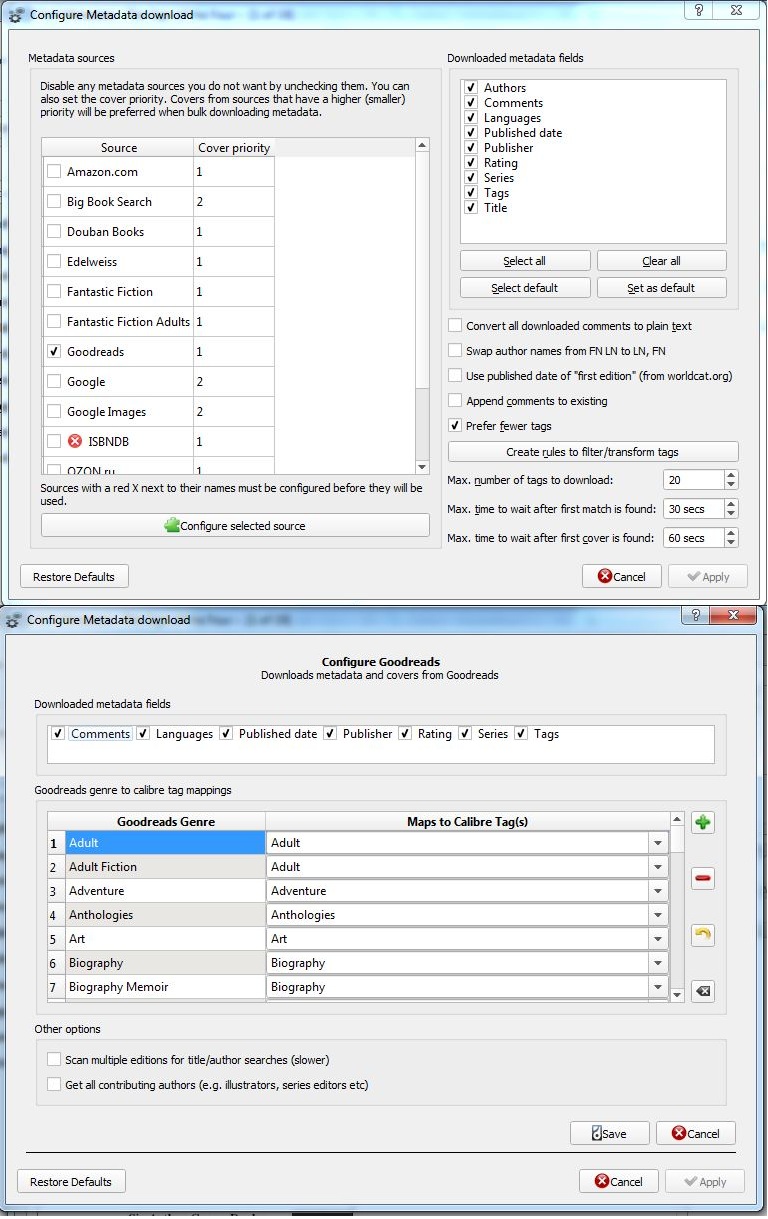Open dropdown for Adult row one mapping

coord(657,843)
